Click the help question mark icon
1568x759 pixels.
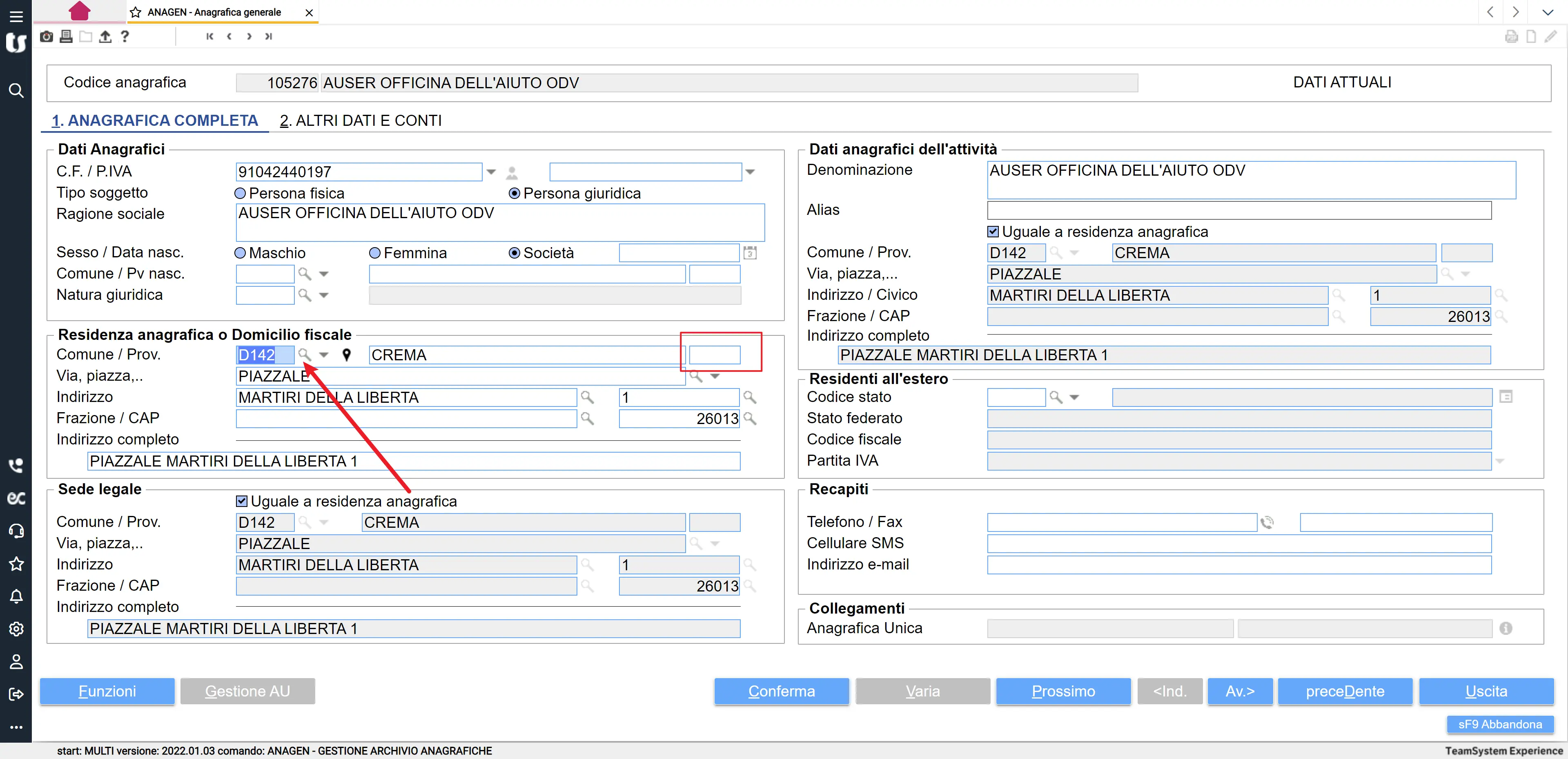pos(125,36)
